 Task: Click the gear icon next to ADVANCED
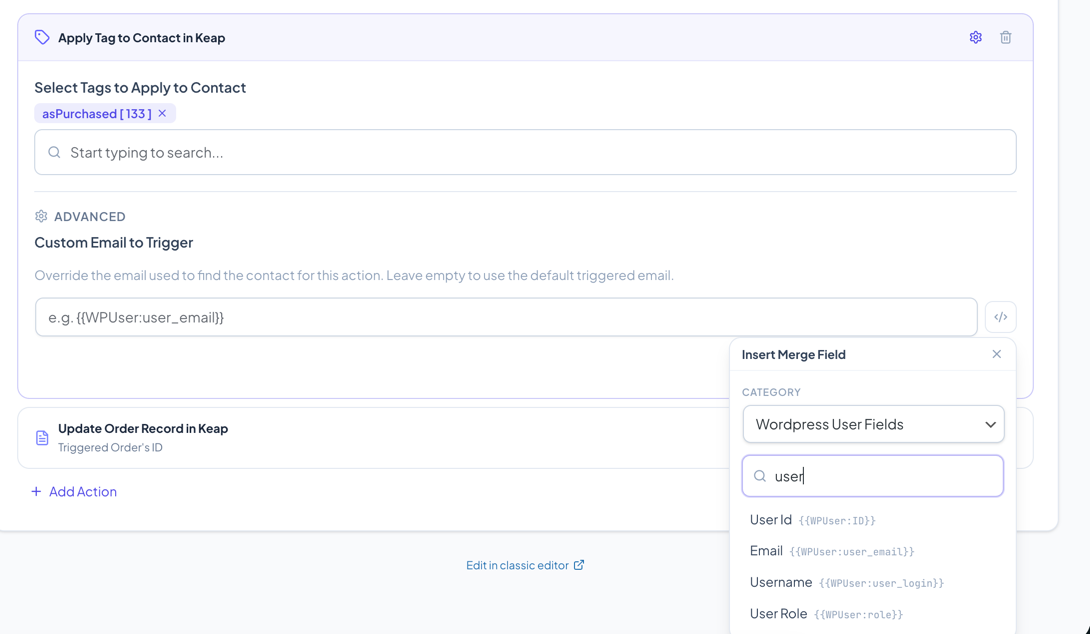pos(41,216)
